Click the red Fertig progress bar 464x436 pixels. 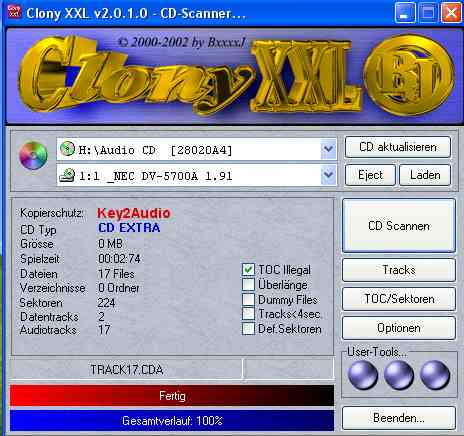click(x=172, y=396)
